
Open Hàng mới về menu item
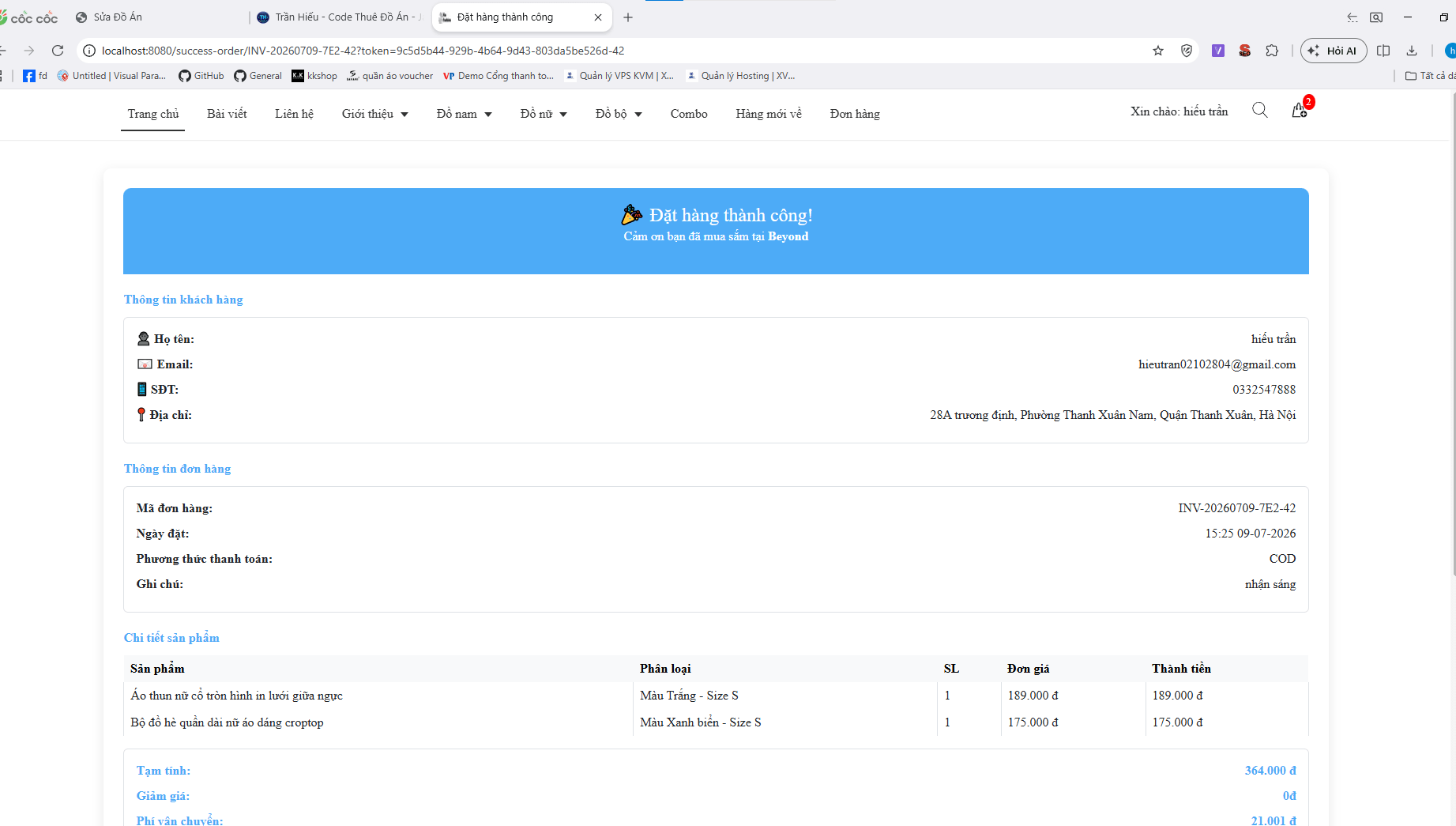click(x=769, y=114)
